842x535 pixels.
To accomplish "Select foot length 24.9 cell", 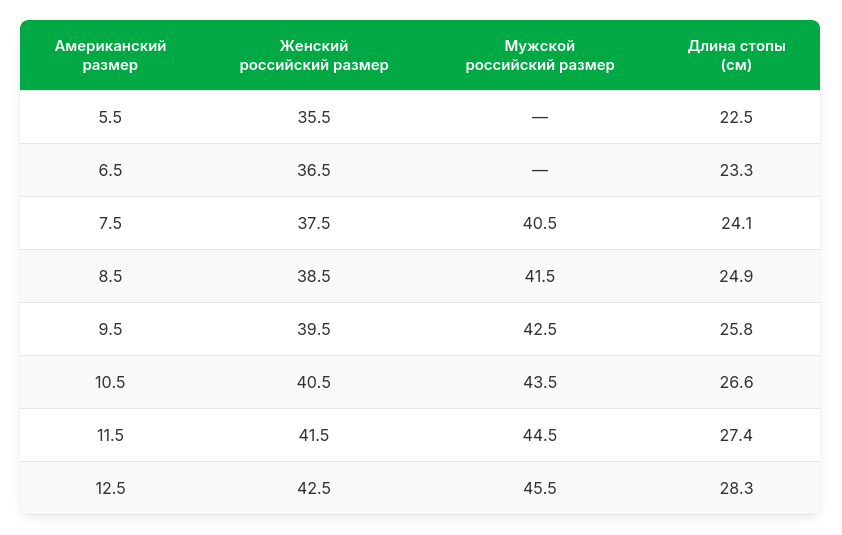I will [x=736, y=276].
